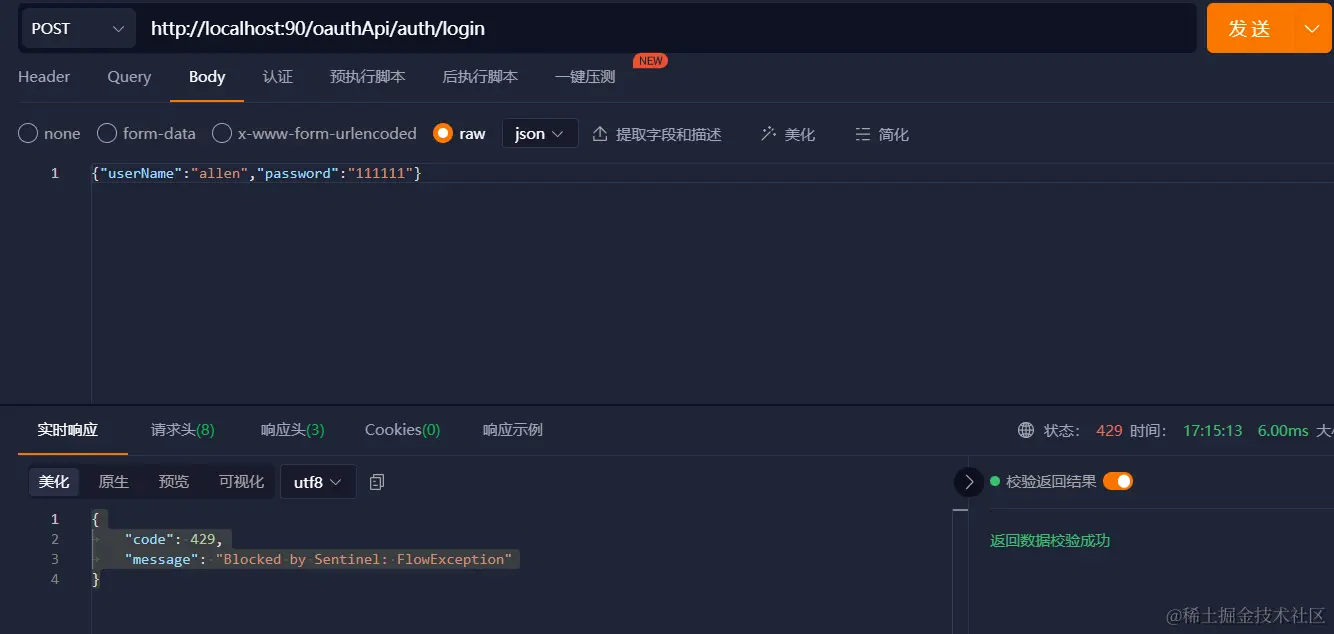Collapse the validation panel with the arrow circle
The height and width of the screenshot is (634, 1334).
coord(968,482)
